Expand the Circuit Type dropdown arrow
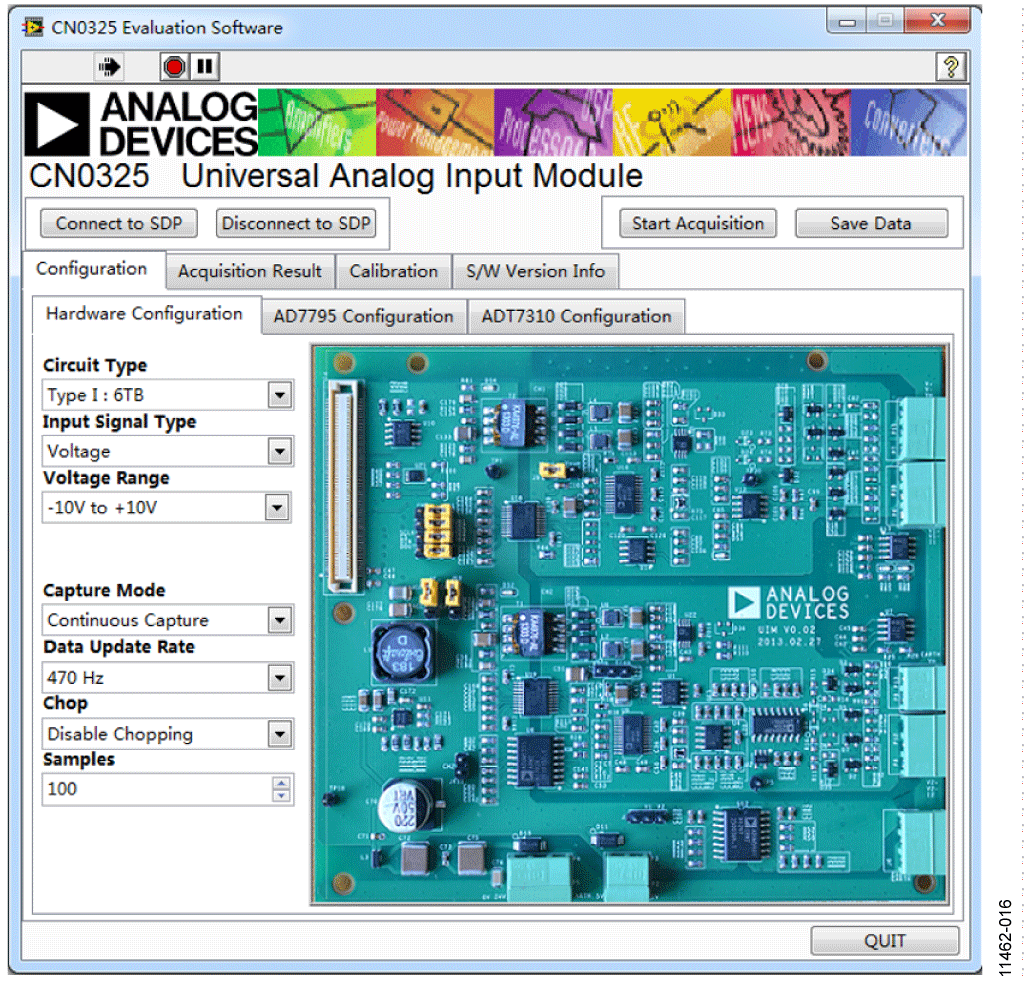This screenshot has height=982, width=1024. click(280, 395)
